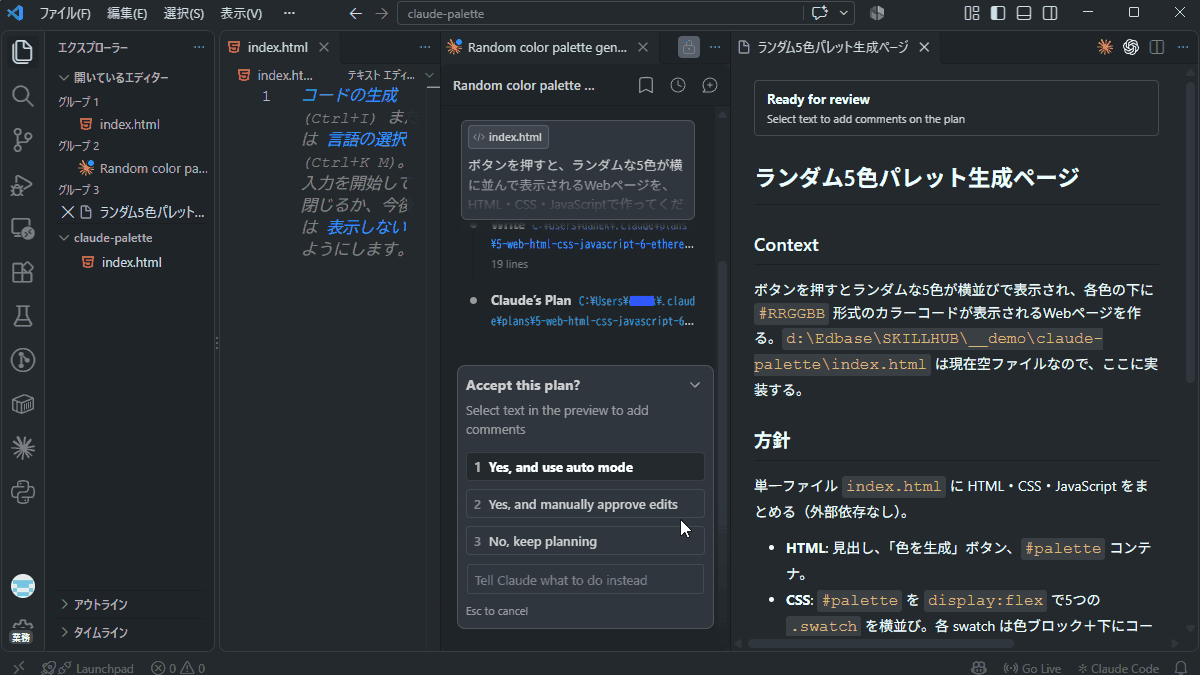The height and width of the screenshot is (675, 1200).
Task: Open chat history clock icon
Action: (678, 86)
